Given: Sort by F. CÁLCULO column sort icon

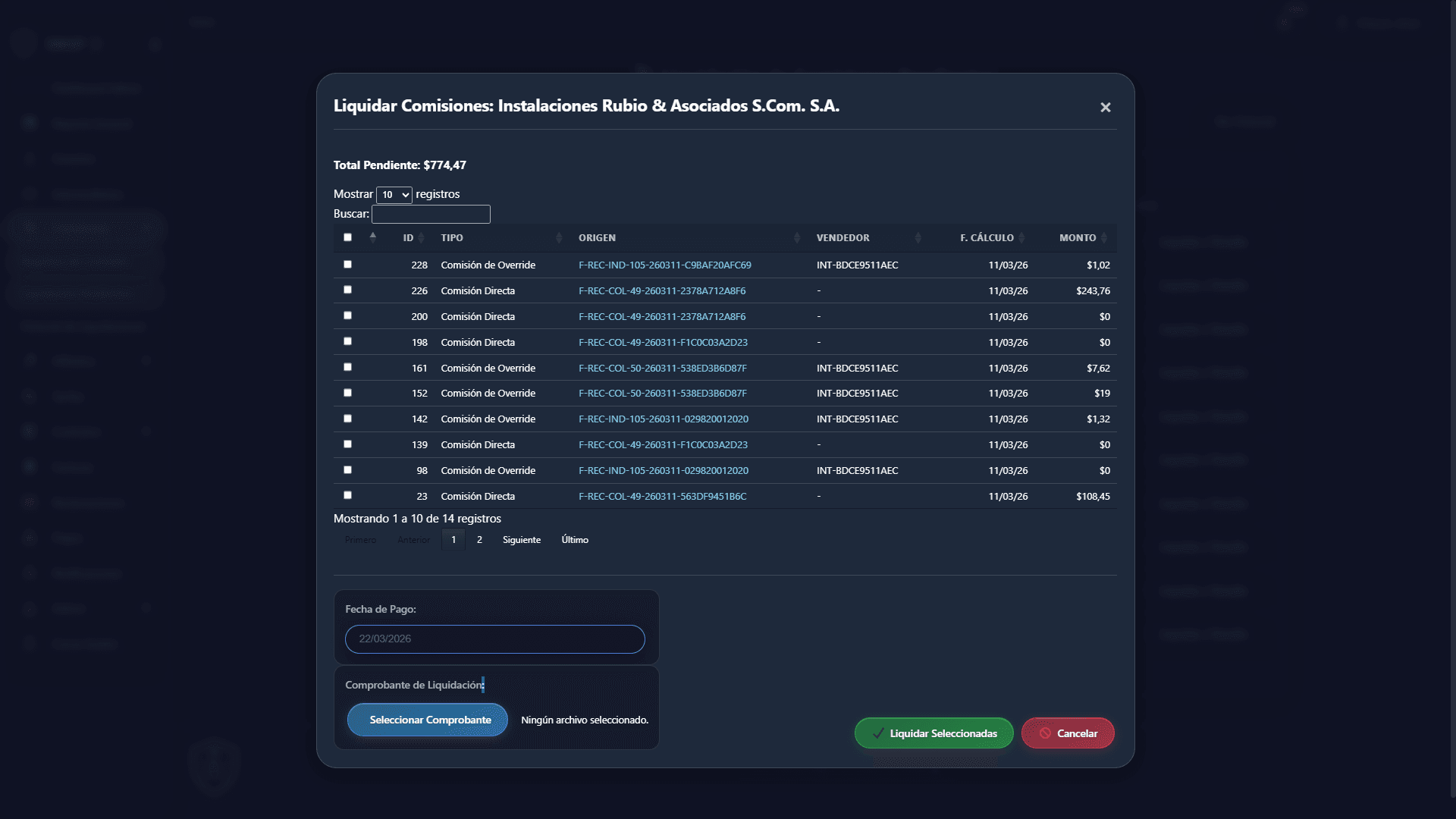Looking at the screenshot, I should [1021, 238].
